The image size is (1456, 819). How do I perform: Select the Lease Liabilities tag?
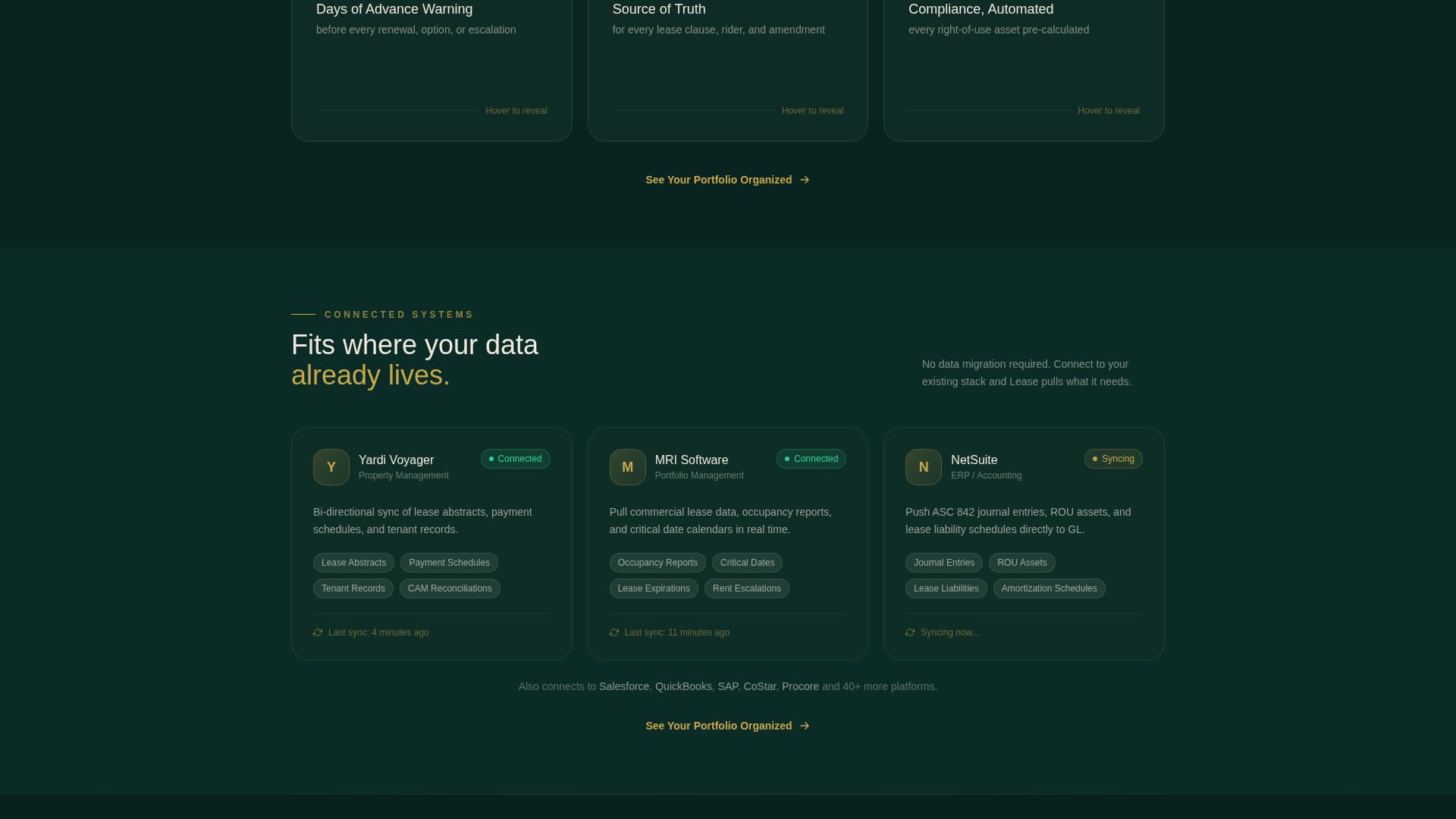tap(946, 588)
